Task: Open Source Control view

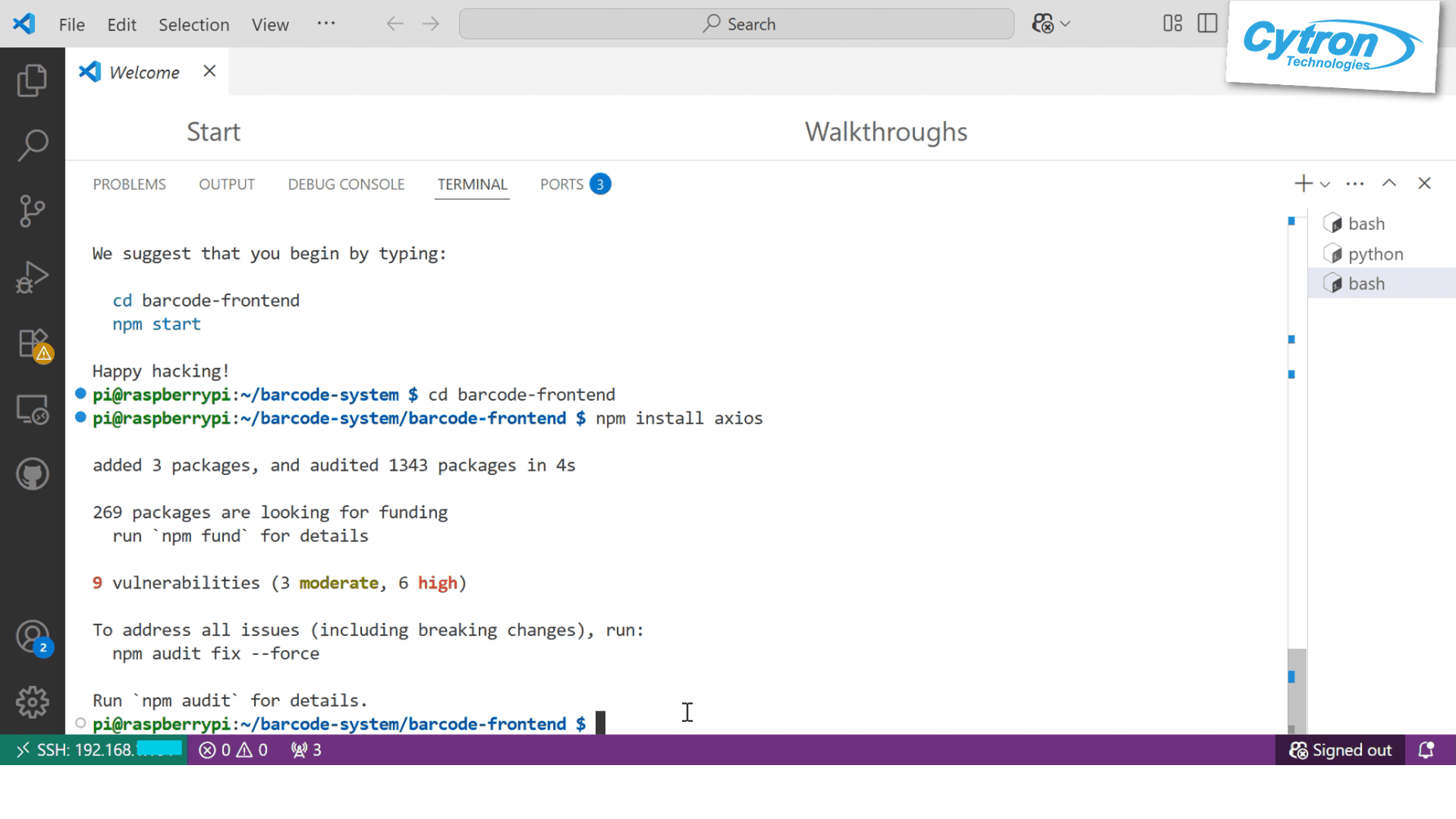Action: click(x=32, y=211)
